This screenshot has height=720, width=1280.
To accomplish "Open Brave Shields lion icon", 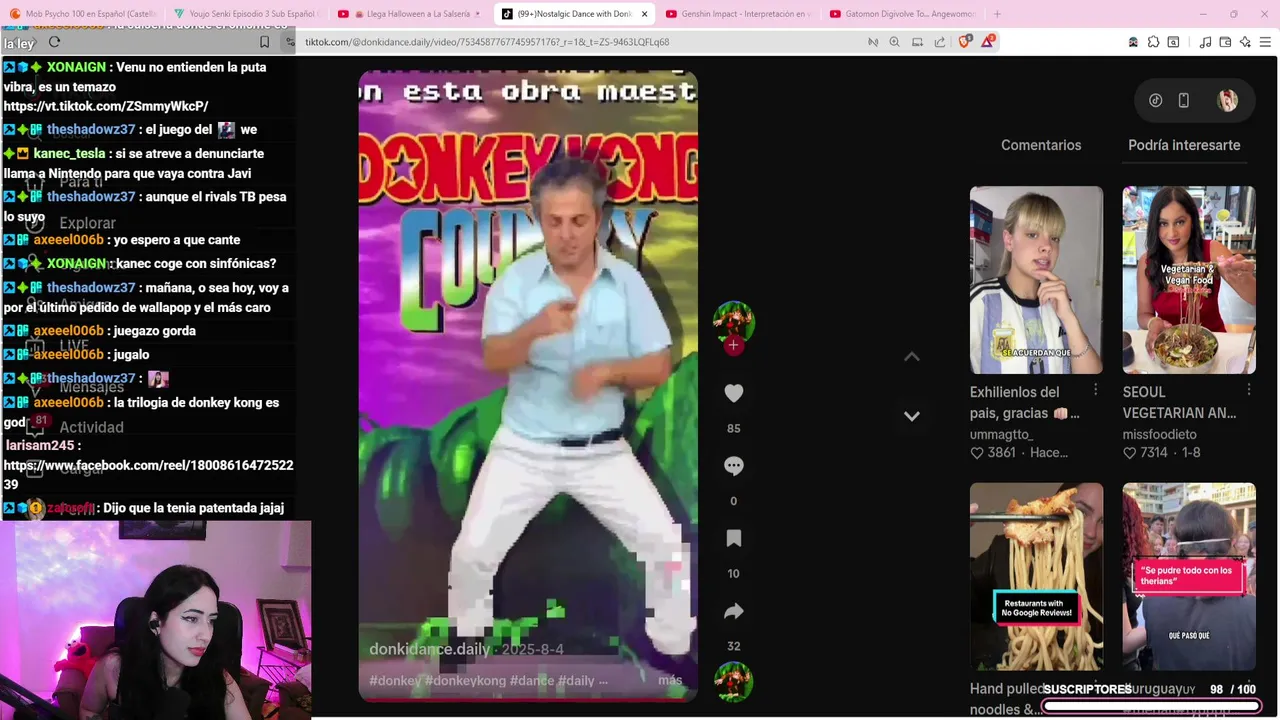I will pyautogui.click(x=964, y=42).
